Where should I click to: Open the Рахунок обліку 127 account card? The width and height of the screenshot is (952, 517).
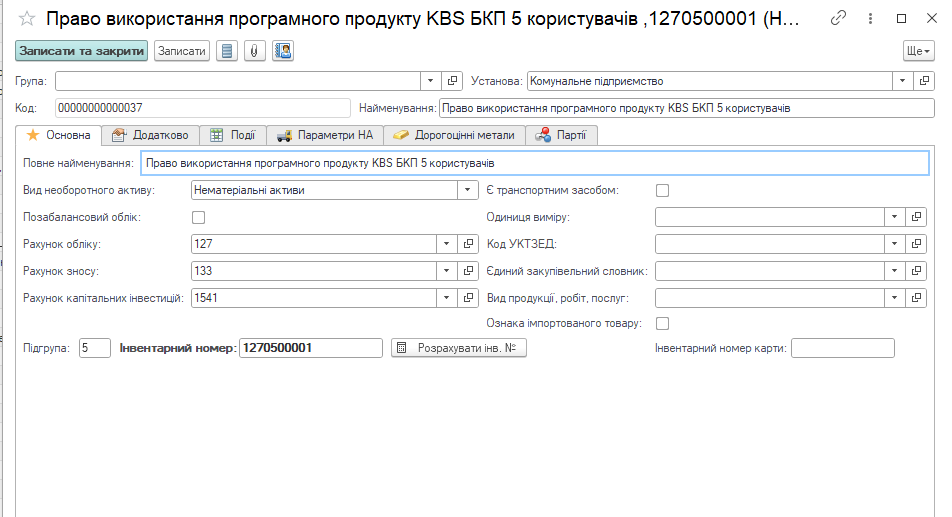coord(468,244)
